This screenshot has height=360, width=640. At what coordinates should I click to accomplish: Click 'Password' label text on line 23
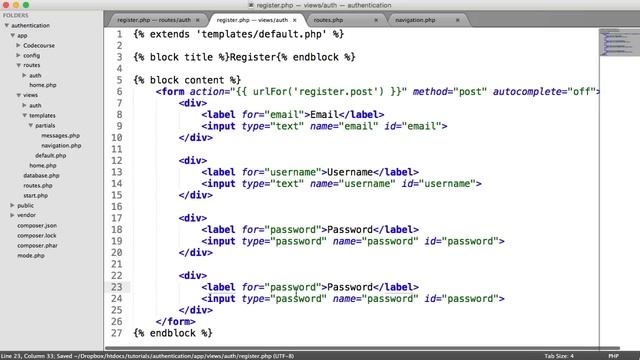[350, 287]
